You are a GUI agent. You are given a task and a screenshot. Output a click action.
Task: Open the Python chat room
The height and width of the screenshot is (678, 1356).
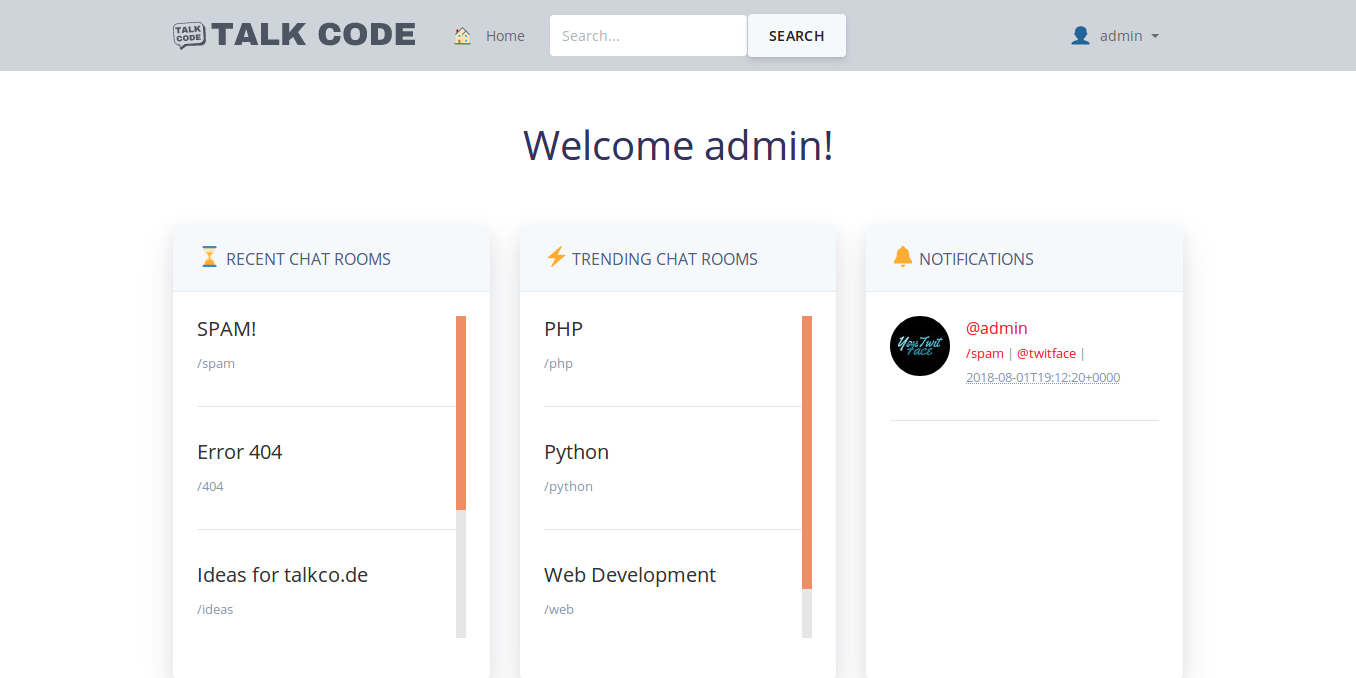[x=576, y=451]
